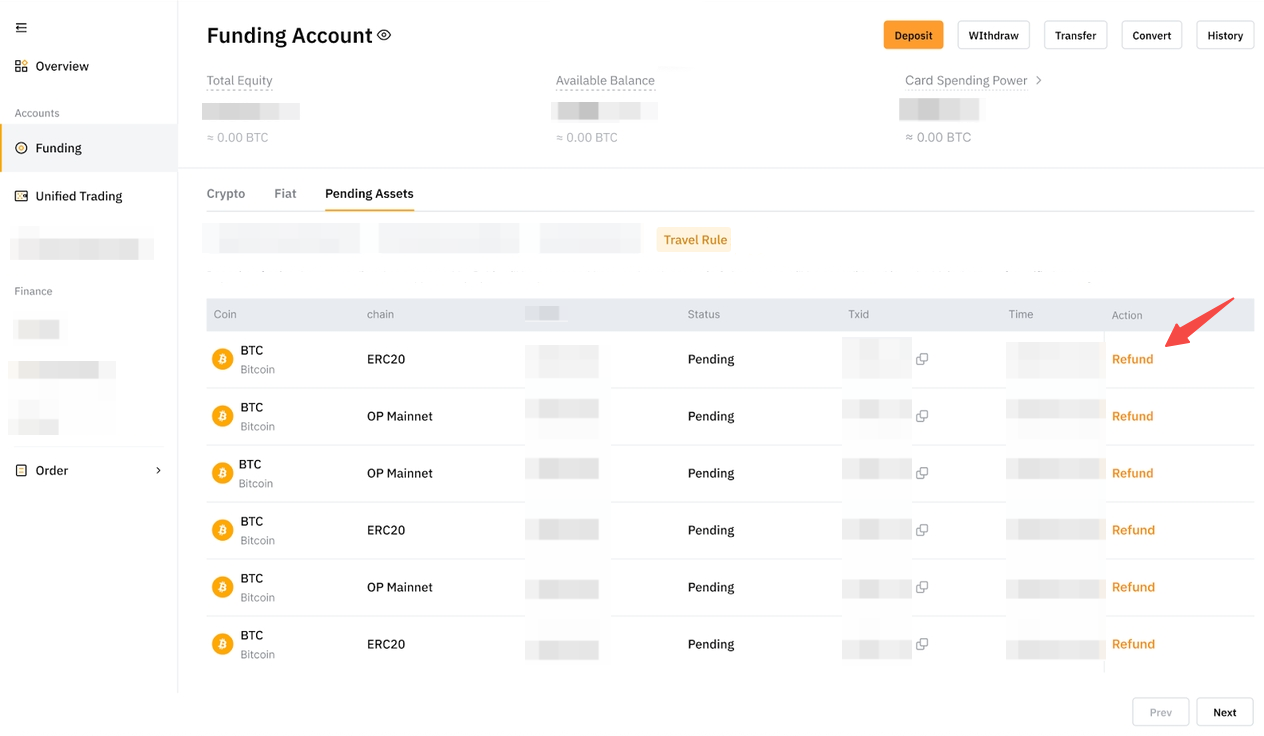Click the Withdraw button
This screenshot has width=1264, height=736.
tap(993, 35)
